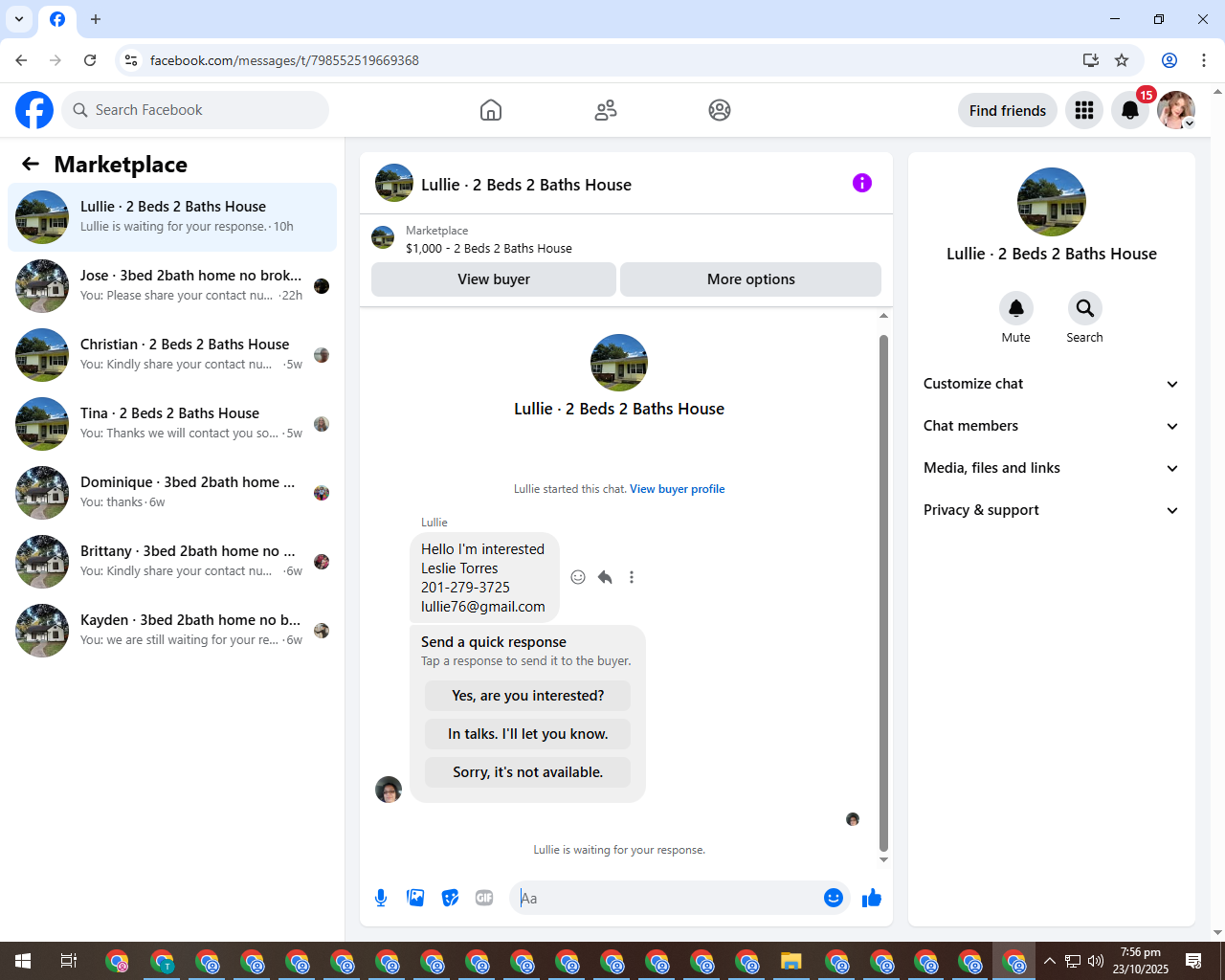Open the account profile avatar menu
The width and height of the screenshot is (1225, 980).
[1176, 110]
